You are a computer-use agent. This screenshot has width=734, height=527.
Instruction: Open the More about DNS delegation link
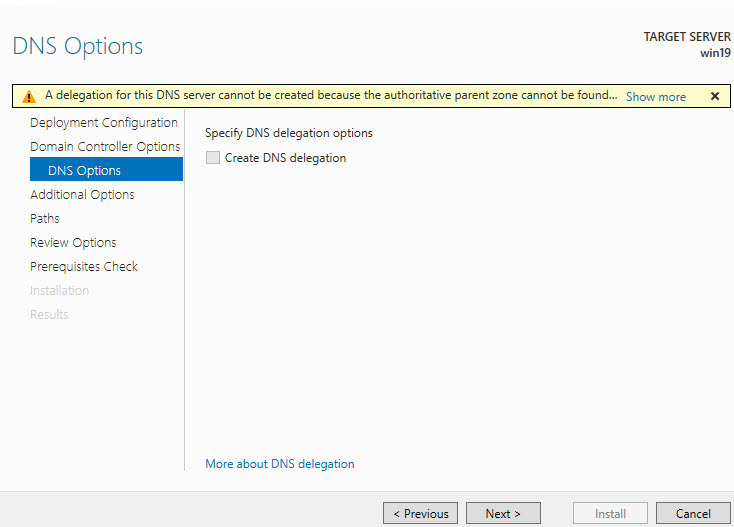pyautogui.click(x=279, y=464)
